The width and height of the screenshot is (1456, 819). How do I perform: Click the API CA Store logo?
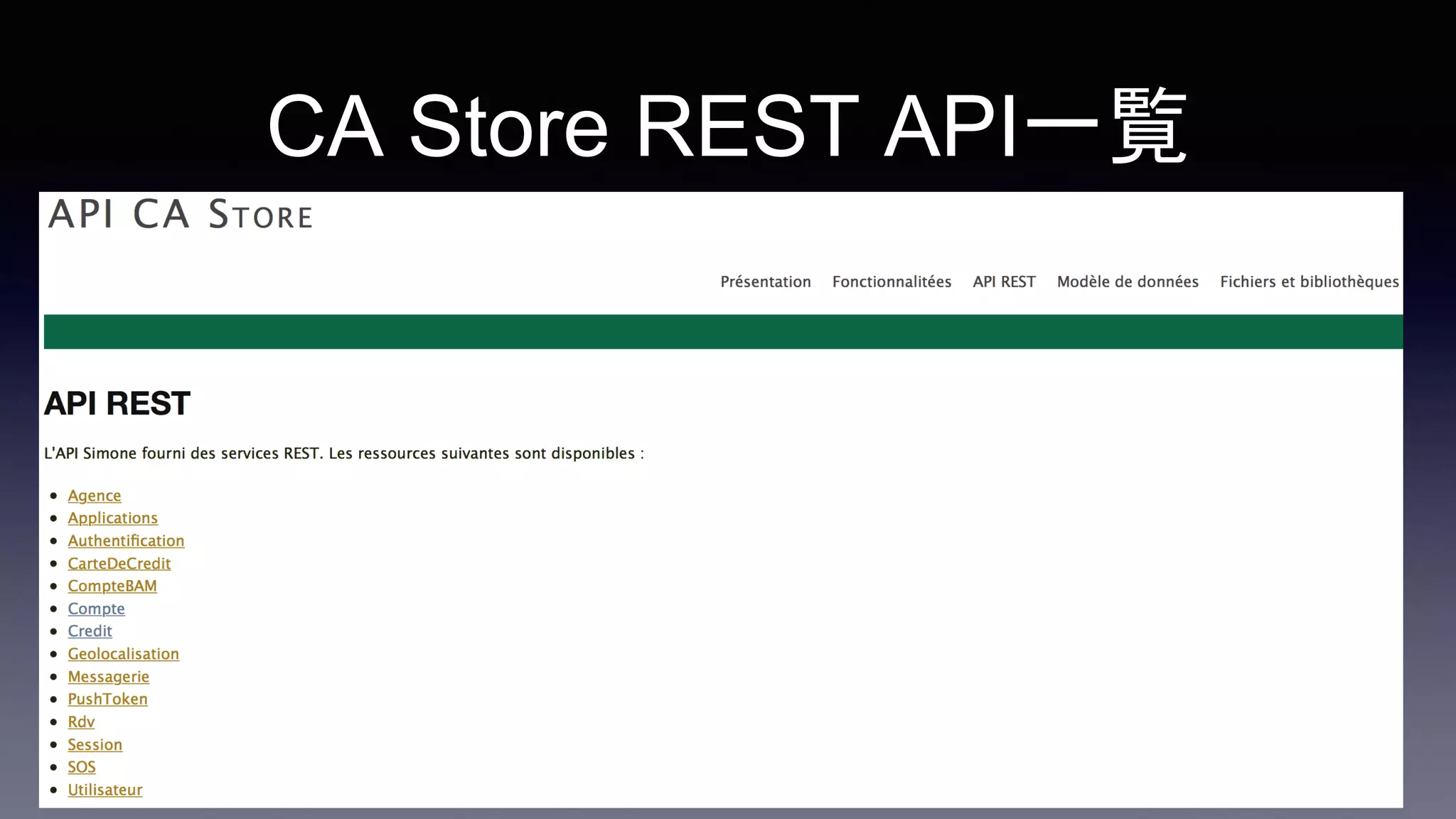point(181,214)
